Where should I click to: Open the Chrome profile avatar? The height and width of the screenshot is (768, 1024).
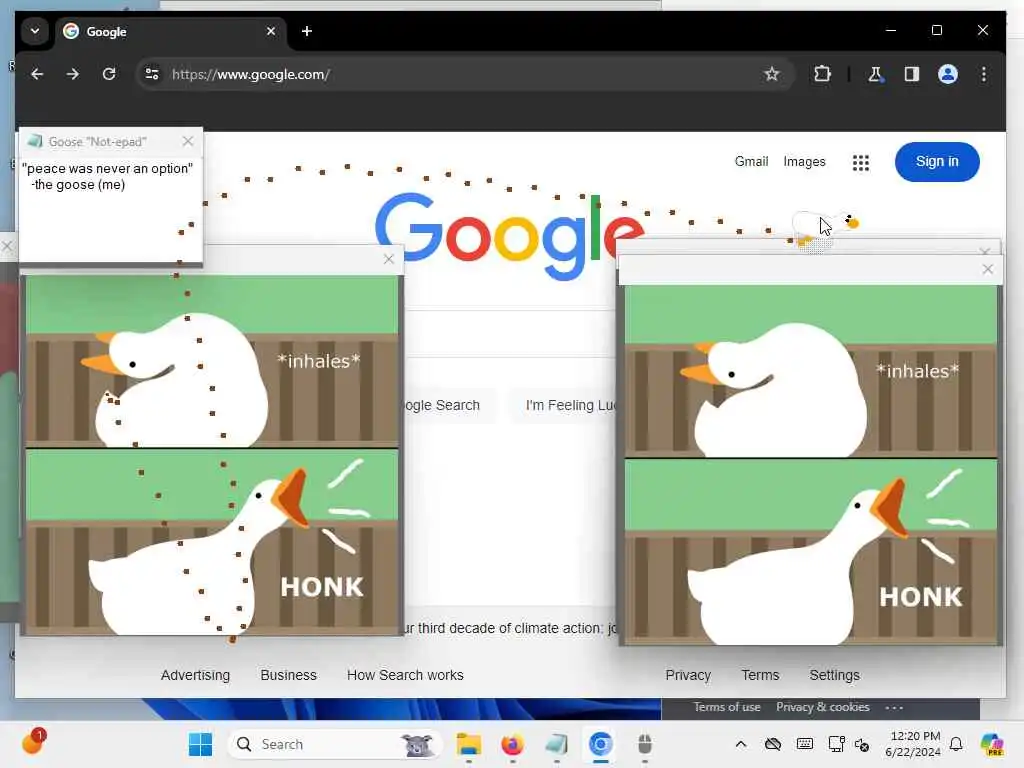coord(948,74)
